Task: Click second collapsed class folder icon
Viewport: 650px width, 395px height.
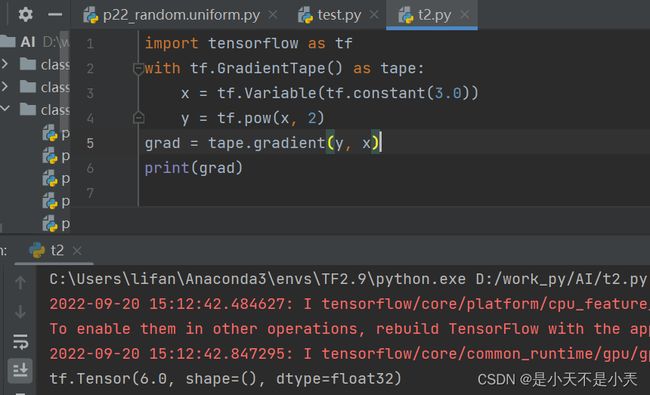Action: (x=28, y=87)
